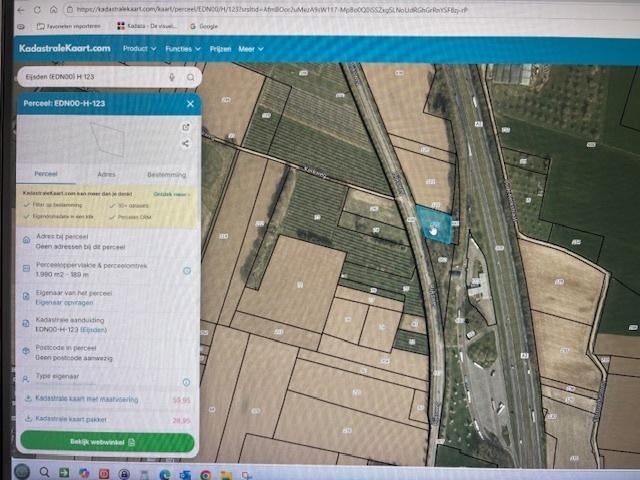This screenshot has width=640, height=480.
Task: Open the green arrow app in taskbar
Action: 64,473
